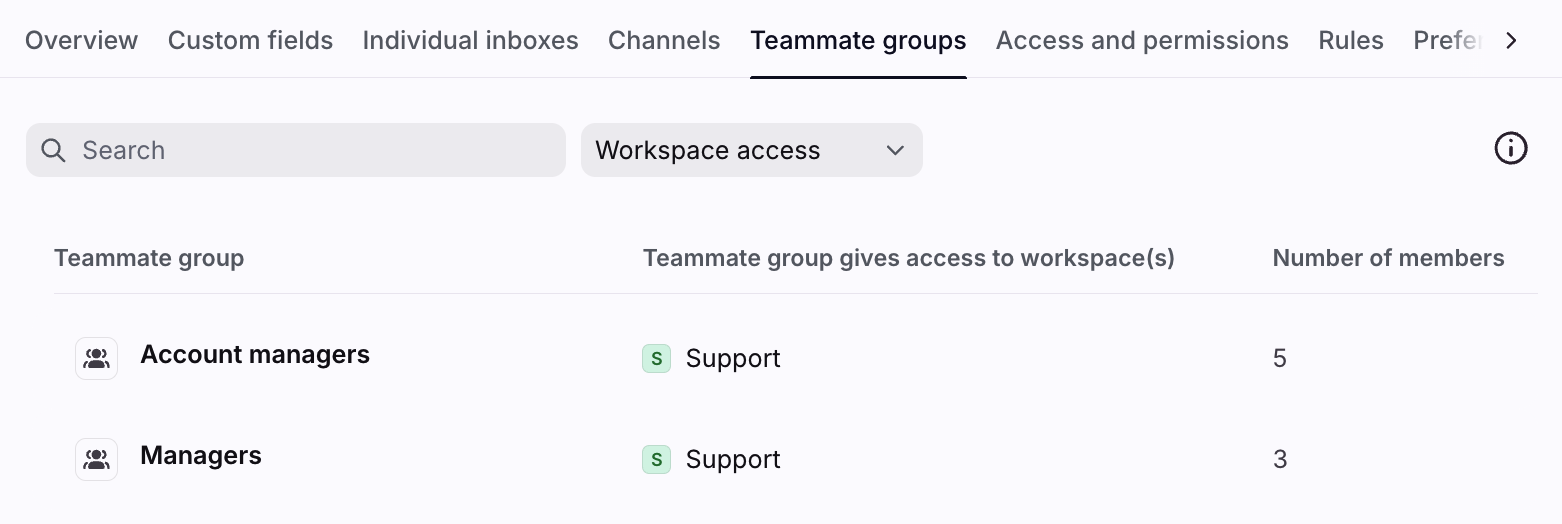The height and width of the screenshot is (524, 1562).
Task: Click the green S badge in Managers row
Action: point(656,459)
